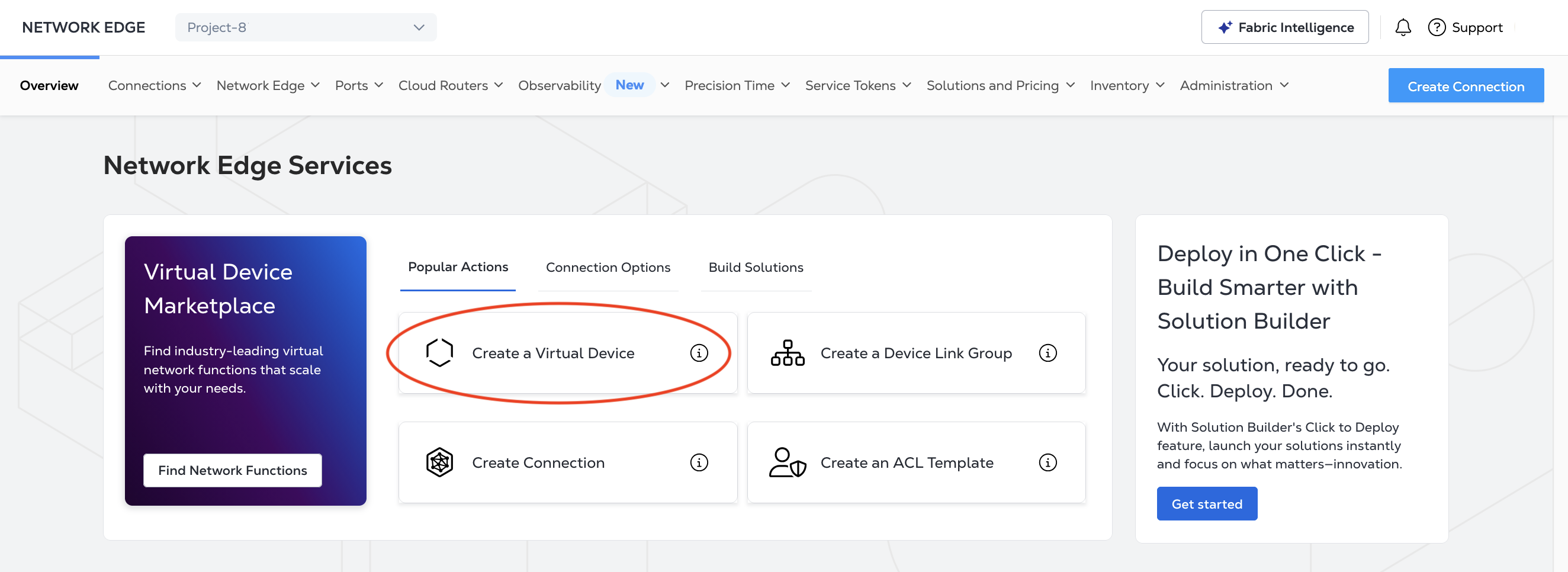The width and height of the screenshot is (1568, 572).
Task: Click the Get started button
Action: pos(1206,504)
